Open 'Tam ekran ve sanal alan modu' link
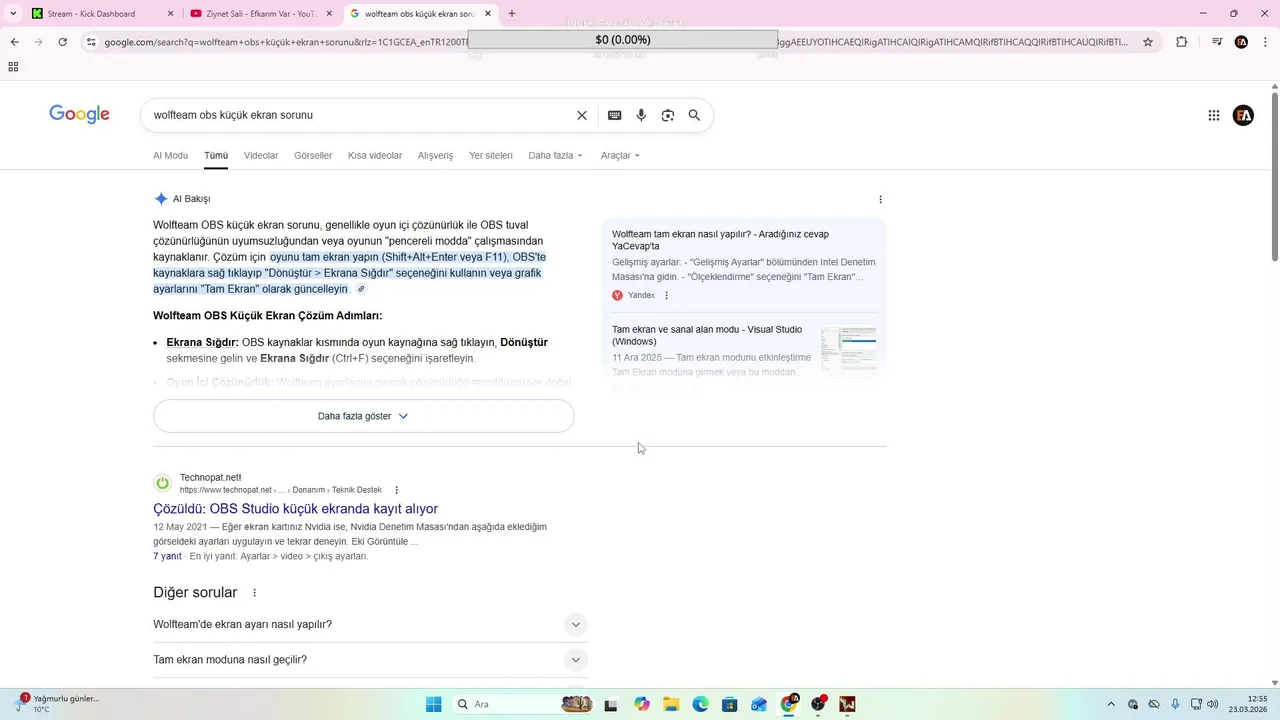1280x720 pixels. point(707,335)
